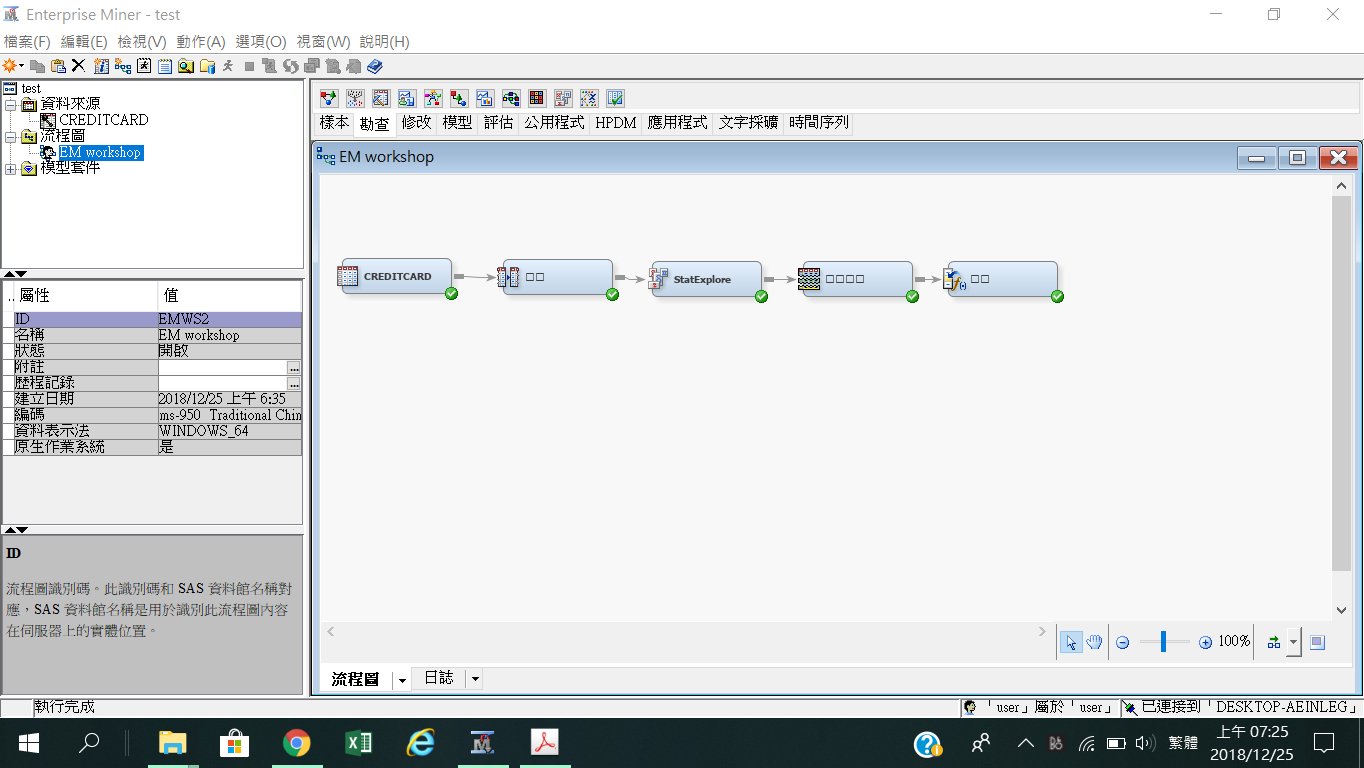Open the layout dropdown arrow

[x=1293, y=642]
